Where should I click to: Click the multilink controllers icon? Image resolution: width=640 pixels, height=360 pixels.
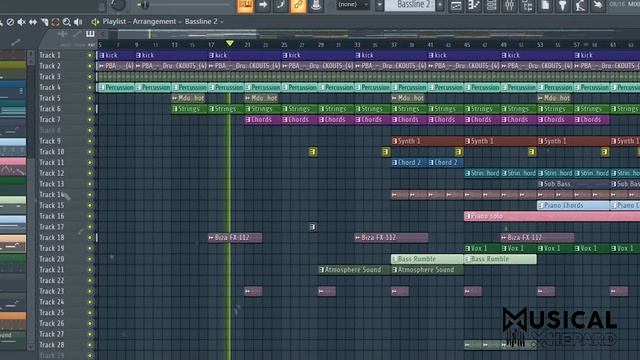pyautogui.click(x=316, y=5)
